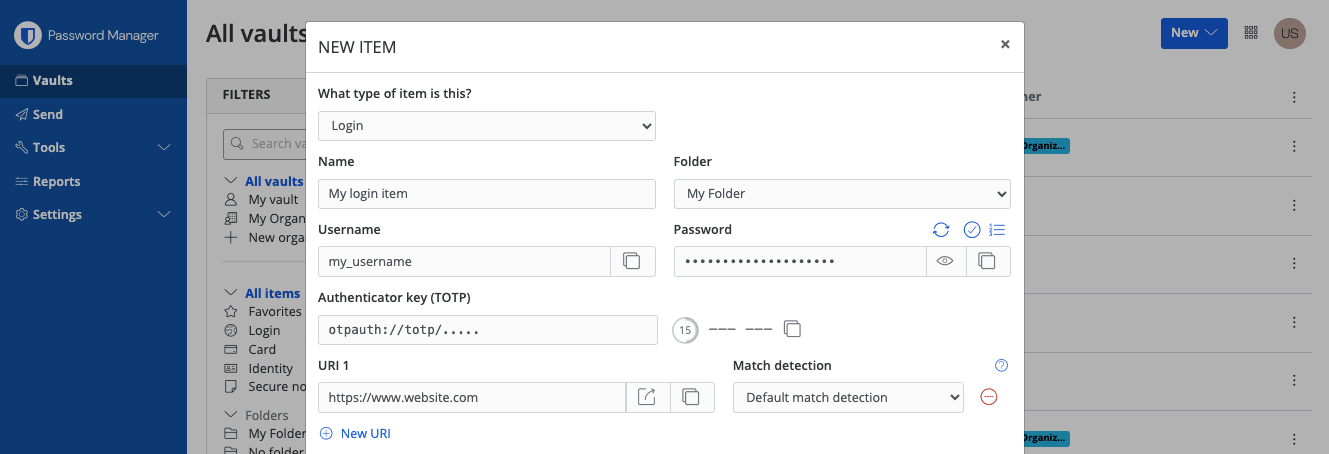Regenerate password with the refresh icon
The width and height of the screenshot is (1329, 454).
click(x=941, y=230)
